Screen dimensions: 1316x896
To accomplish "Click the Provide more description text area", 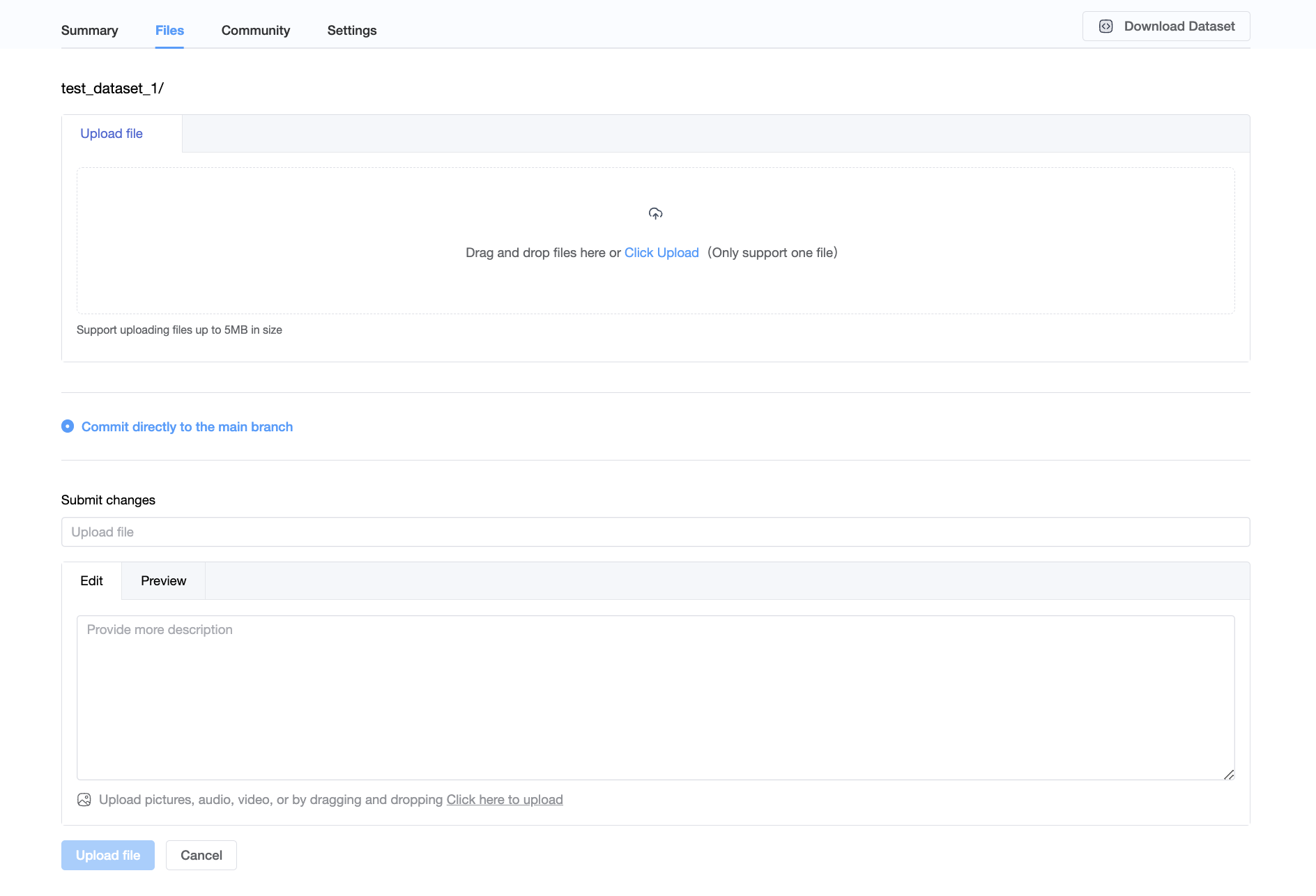I will coord(655,697).
